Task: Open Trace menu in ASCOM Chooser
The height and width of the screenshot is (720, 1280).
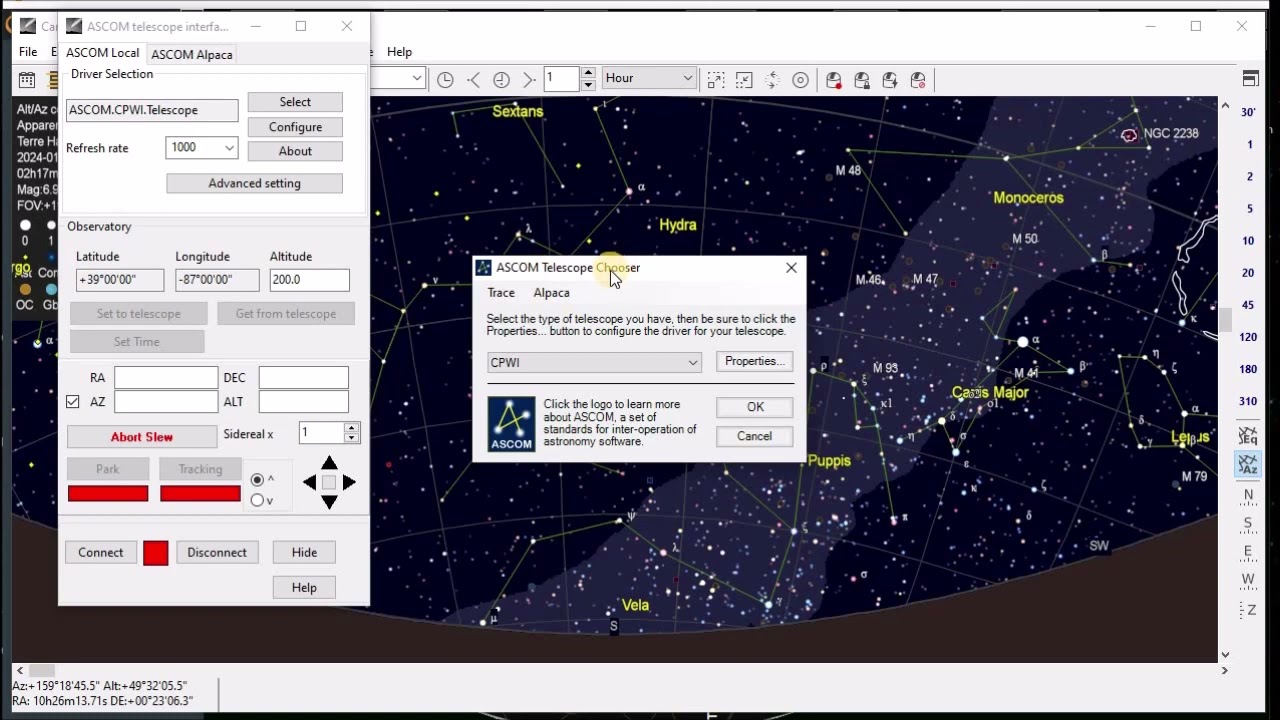Action: coord(501,293)
